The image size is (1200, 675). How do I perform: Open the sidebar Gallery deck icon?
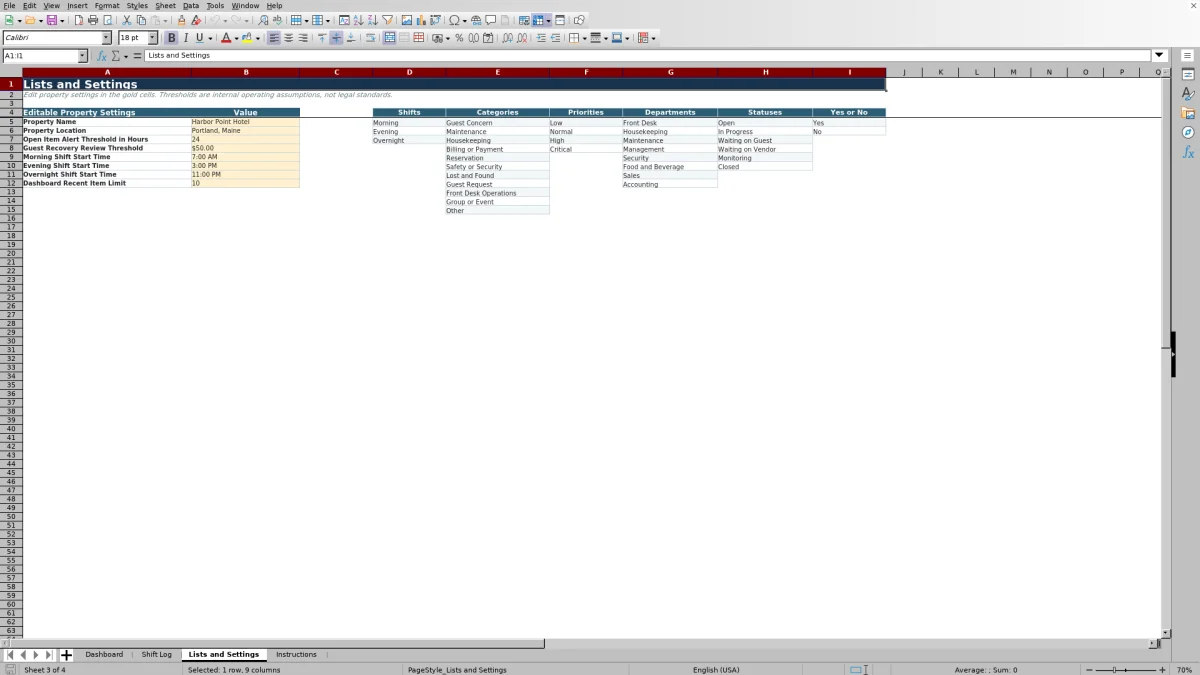coord(1188,113)
